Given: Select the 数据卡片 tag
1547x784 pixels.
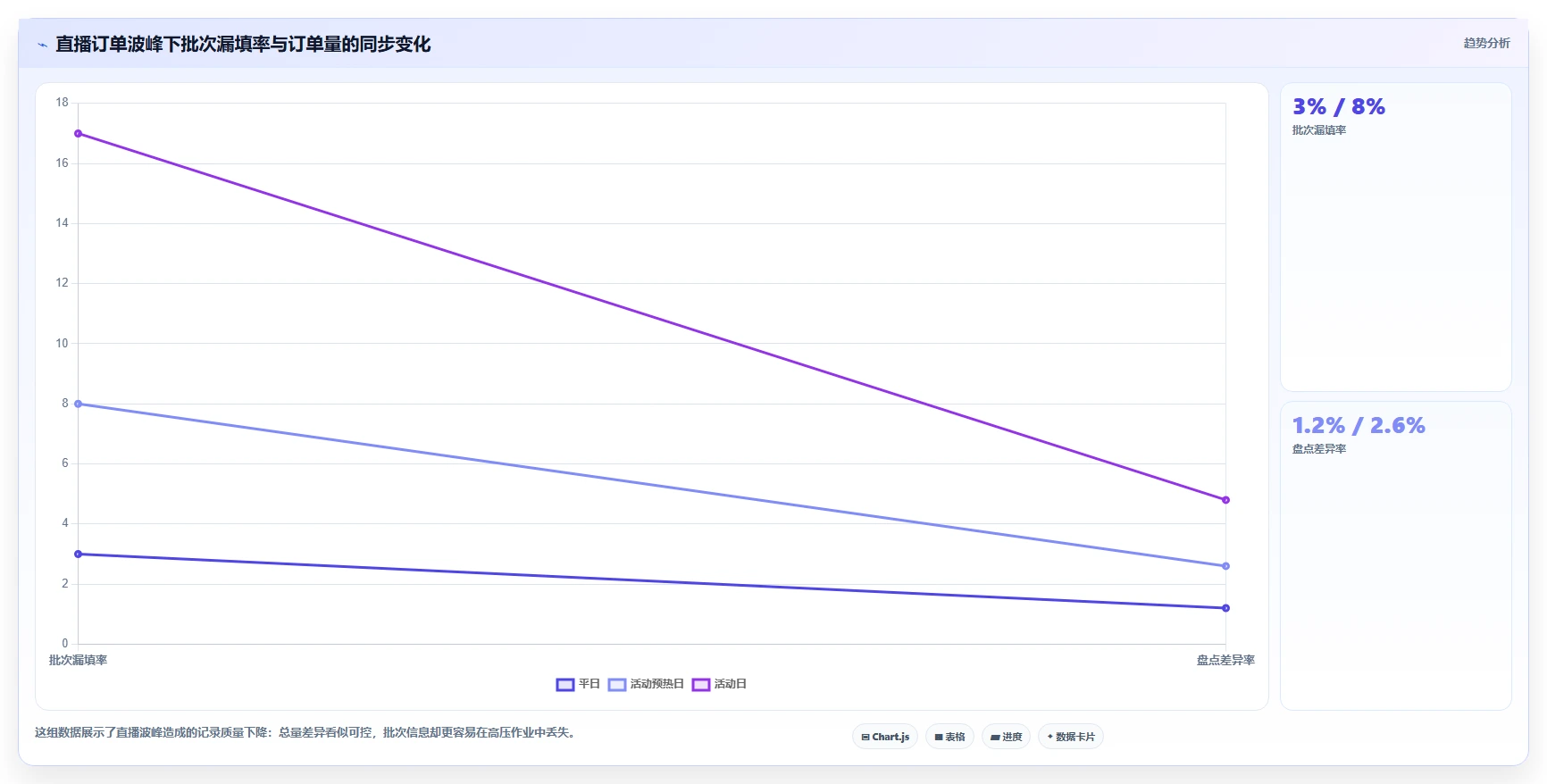Looking at the screenshot, I should (1070, 737).
